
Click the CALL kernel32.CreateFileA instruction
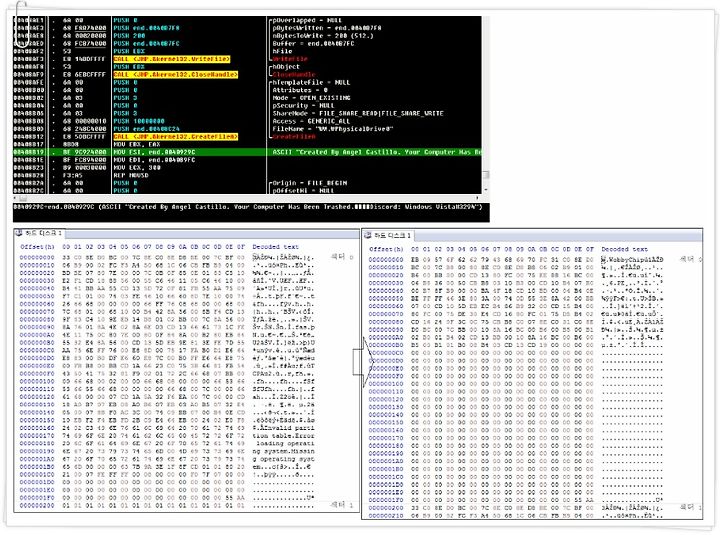pos(175,136)
